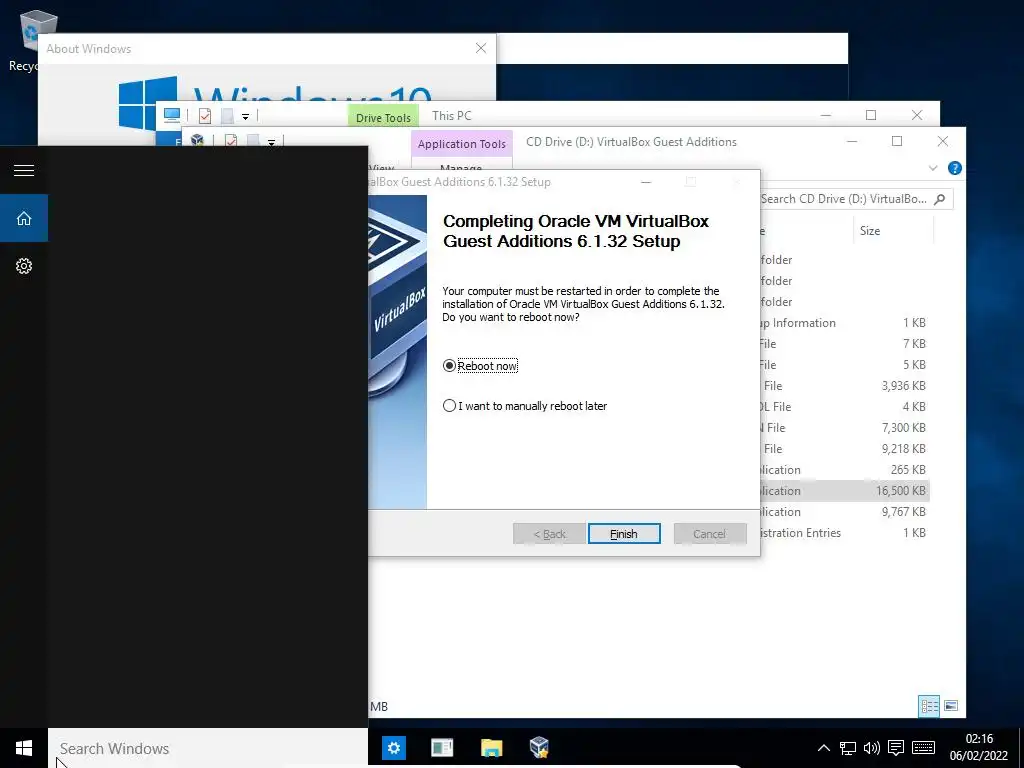Select the Reboot now radio option
Screen dimensions: 1024x768
pyautogui.click(x=480, y=366)
